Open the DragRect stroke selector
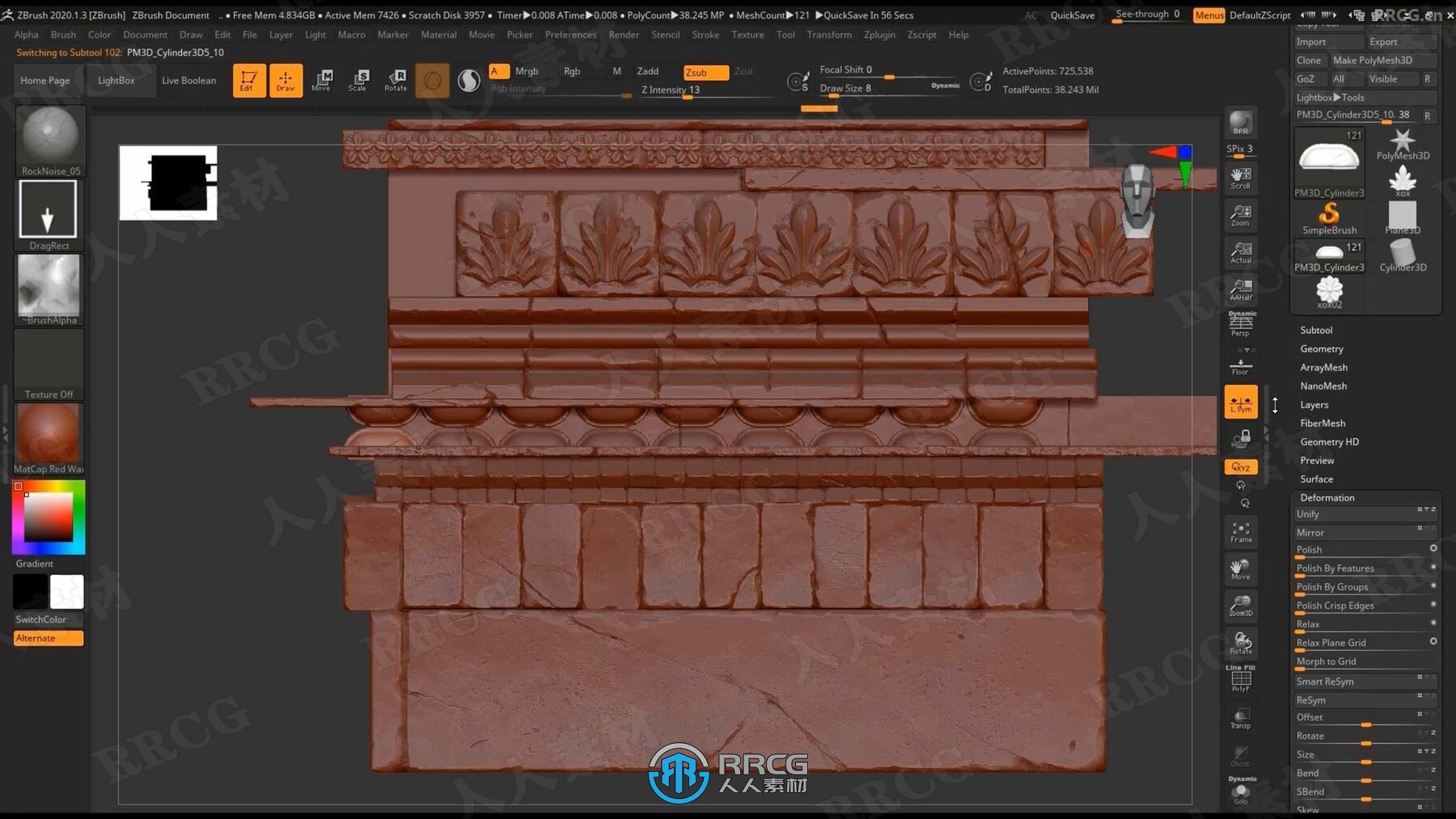The height and width of the screenshot is (819, 1456). (x=49, y=215)
